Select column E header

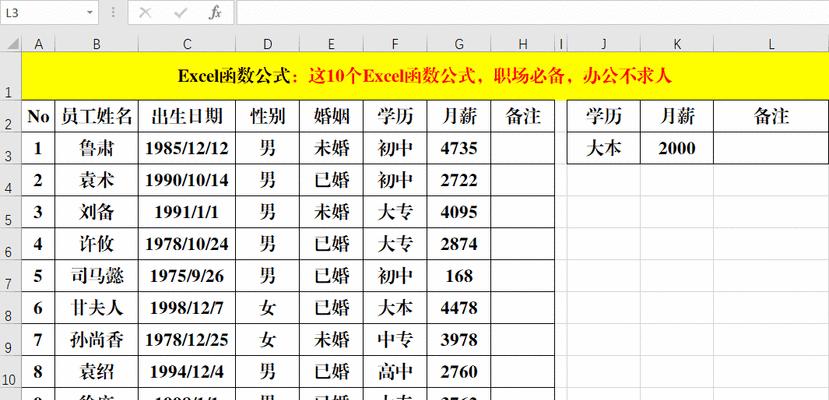click(331, 44)
